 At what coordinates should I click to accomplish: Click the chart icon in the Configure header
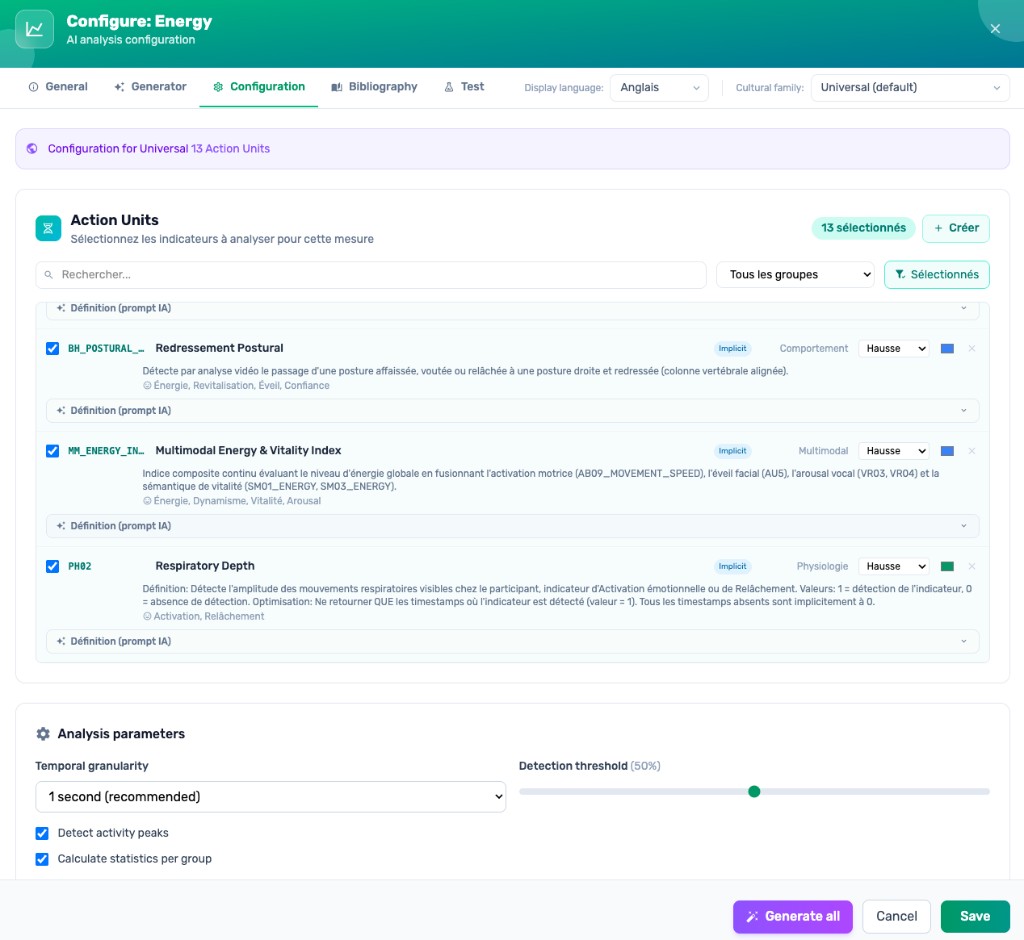tap(34, 29)
